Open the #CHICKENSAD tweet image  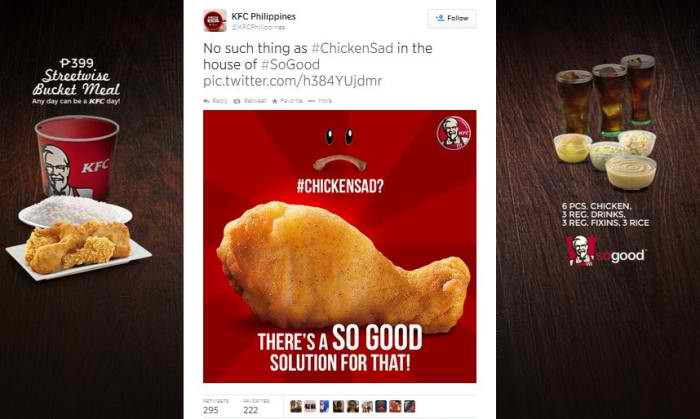(340, 246)
